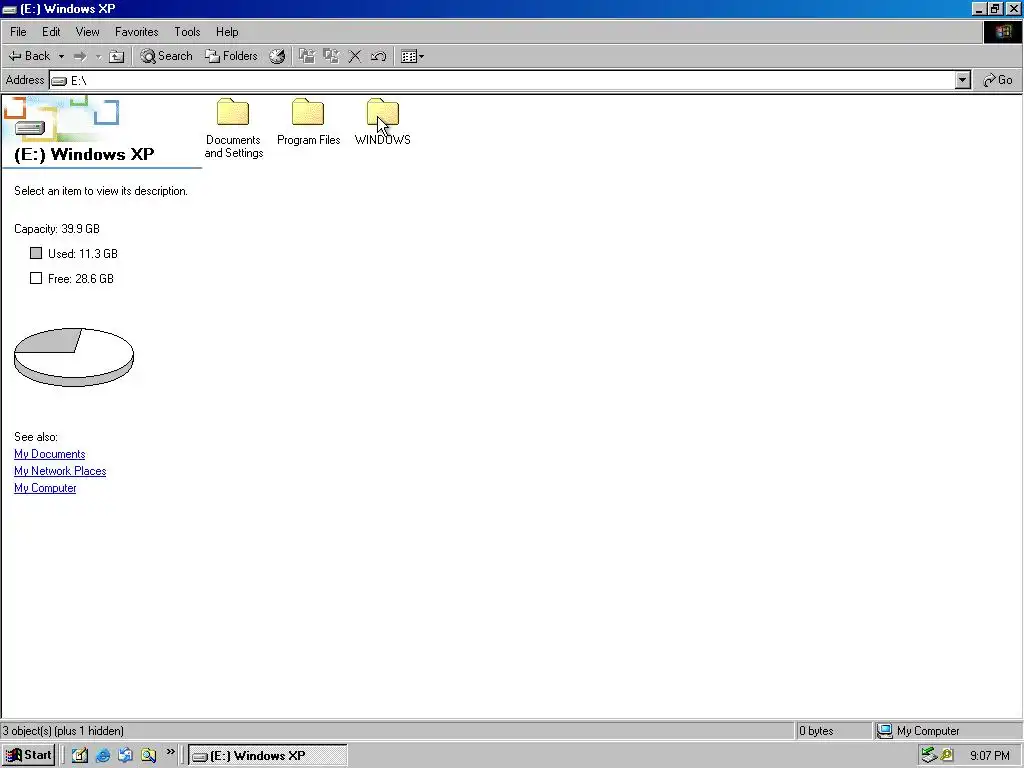Click the 3 object(s) status bar text

coord(63,731)
